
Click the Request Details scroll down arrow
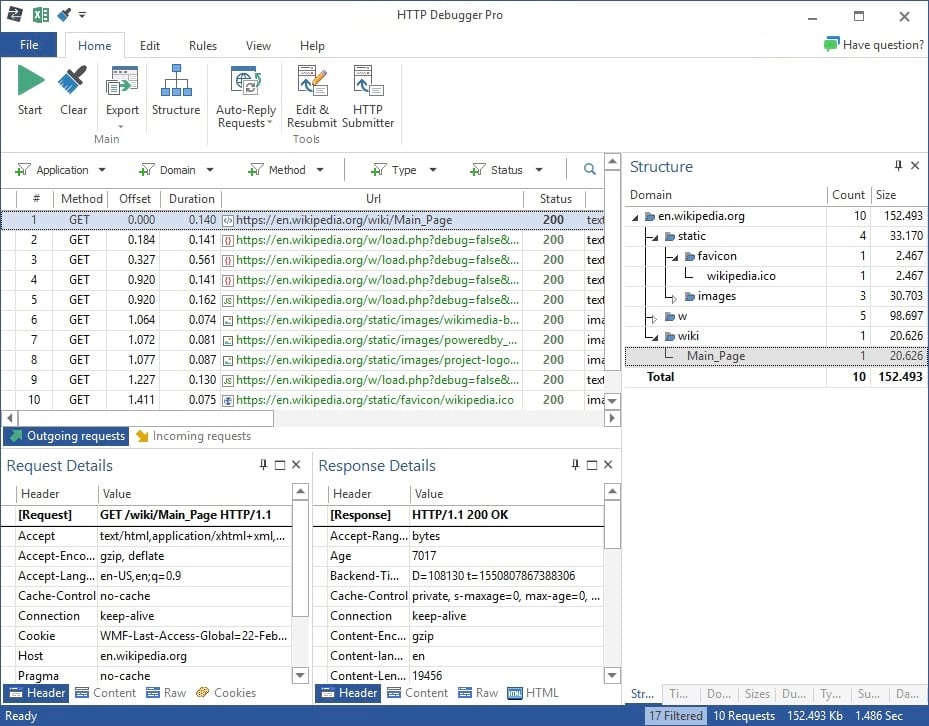pyautogui.click(x=300, y=675)
